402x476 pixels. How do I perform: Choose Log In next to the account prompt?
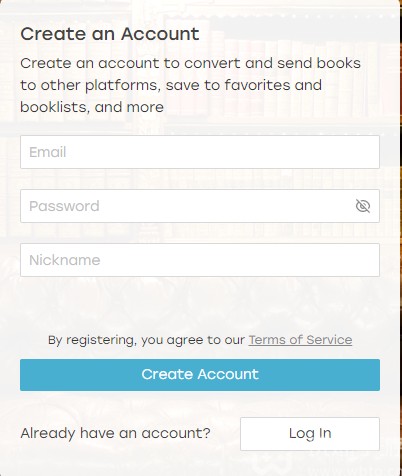click(310, 434)
